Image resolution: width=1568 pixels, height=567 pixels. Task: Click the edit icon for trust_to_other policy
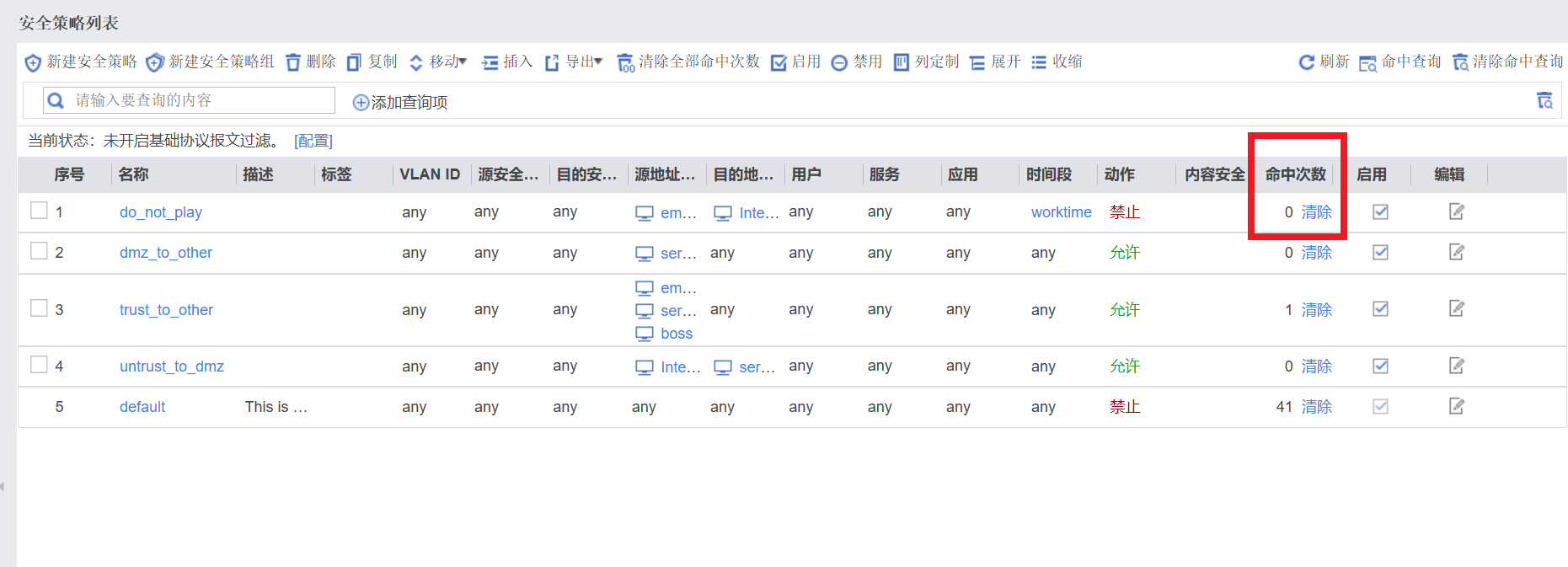[1456, 309]
